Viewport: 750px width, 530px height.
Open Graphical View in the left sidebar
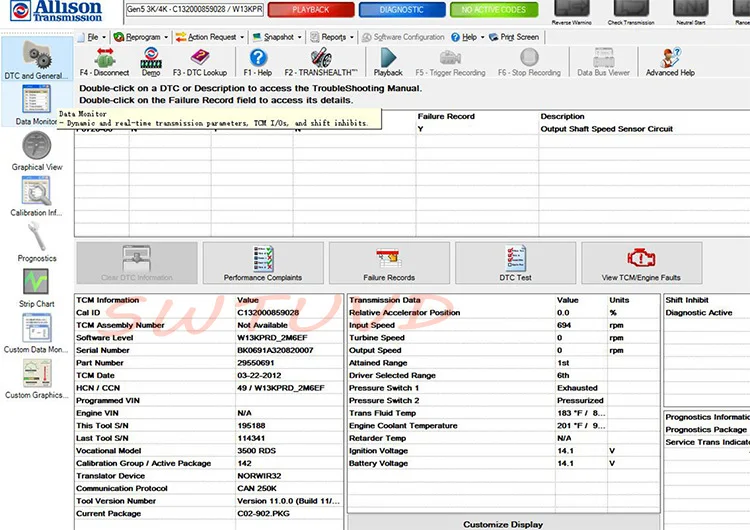(x=37, y=151)
